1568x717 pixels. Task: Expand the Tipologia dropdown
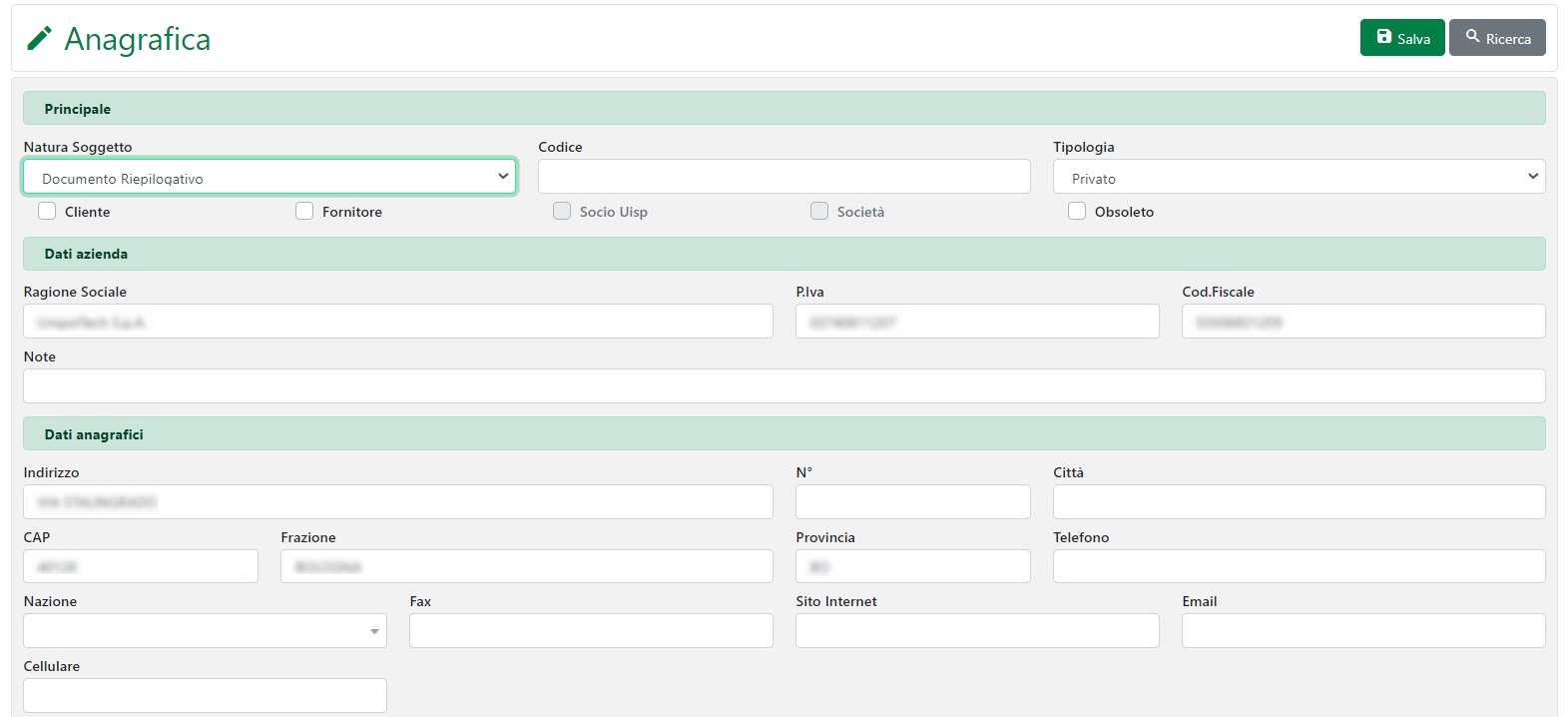coord(1299,177)
